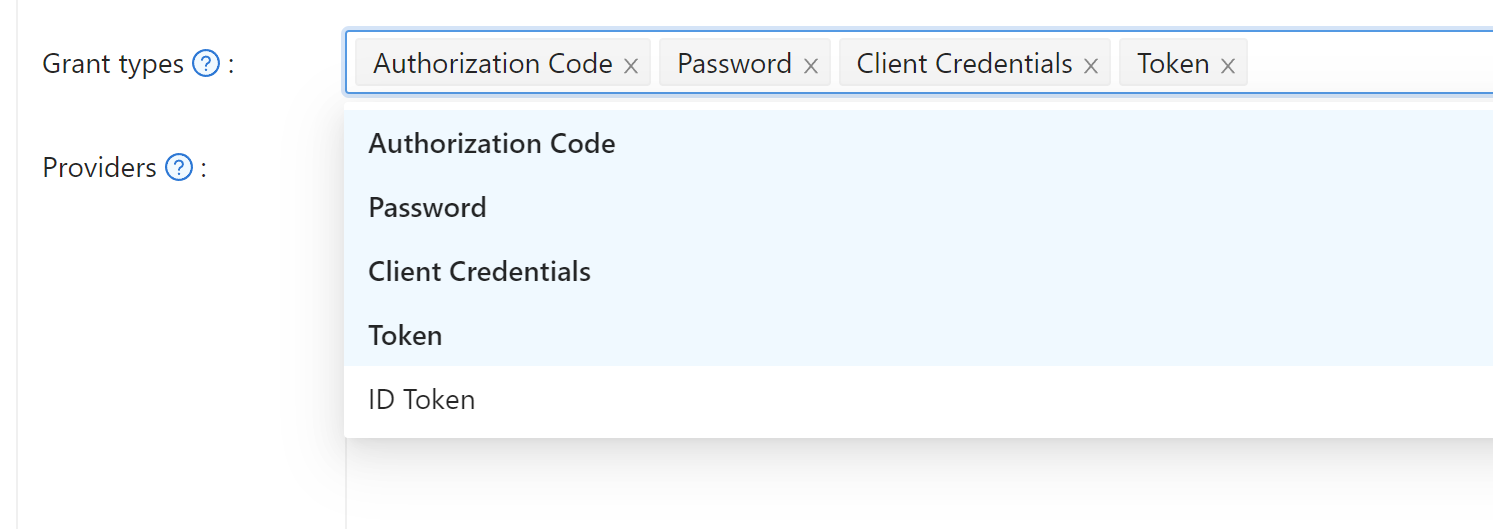Uncheck Client Credentials in the dropdown list
1493x529 pixels.
480,272
